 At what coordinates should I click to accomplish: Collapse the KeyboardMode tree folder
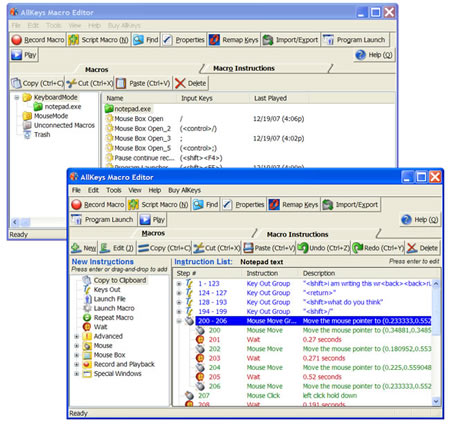coord(16,97)
